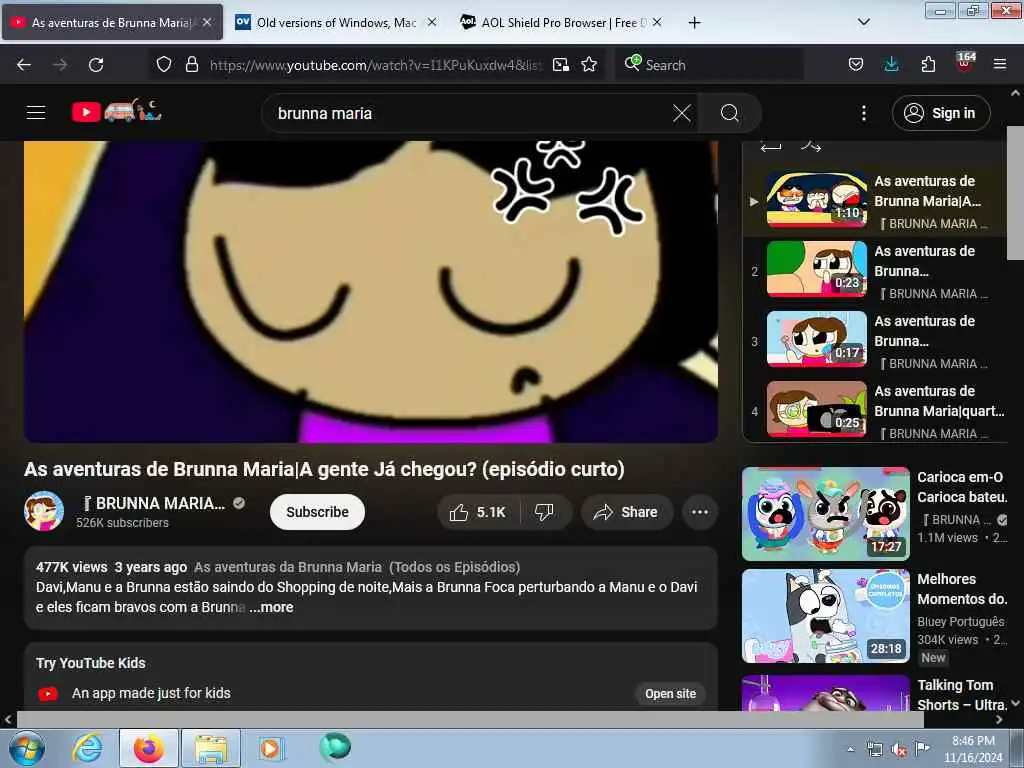Open YouTube settings three-dot menu
Viewport: 1024px width, 768px height.
(x=863, y=113)
